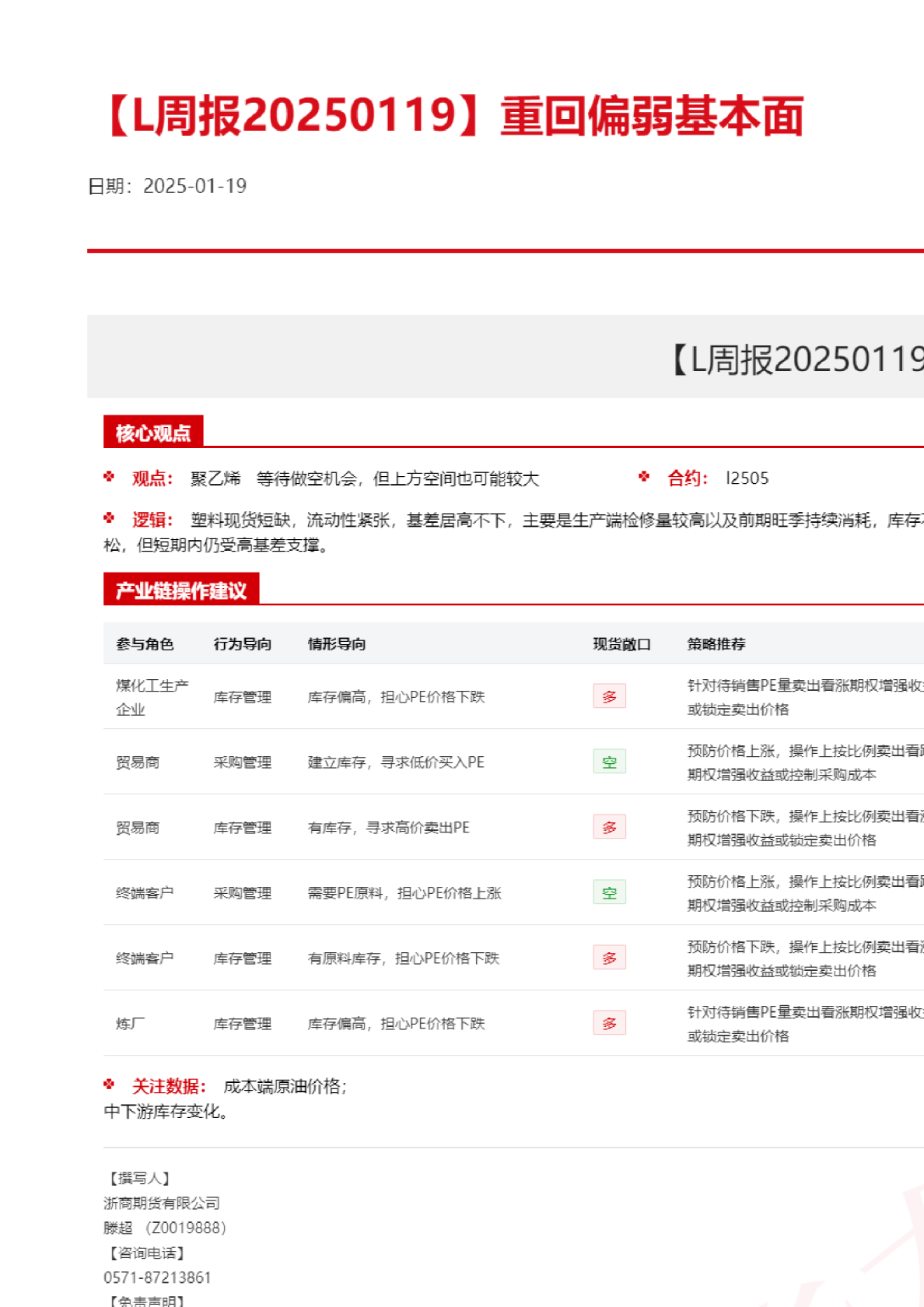The height and width of the screenshot is (1307, 924).
Task: Click the 参与角色 column header
Action: [x=145, y=644]
